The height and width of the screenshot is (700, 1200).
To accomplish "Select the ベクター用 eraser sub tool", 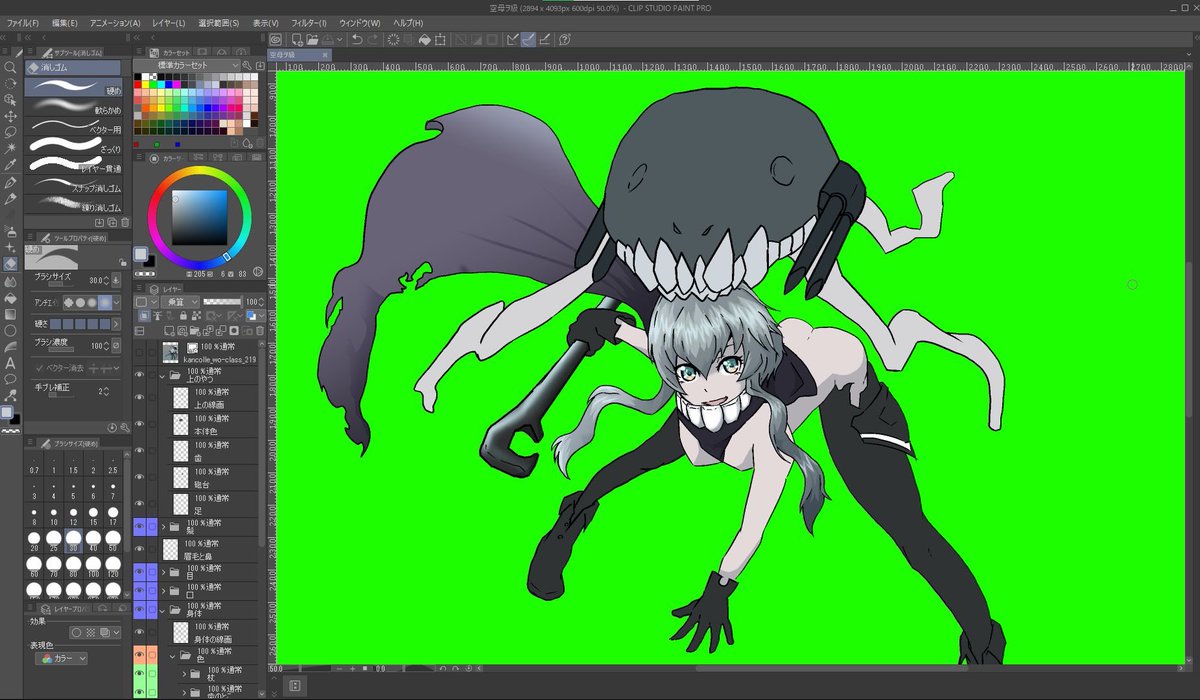I will click(x=75, y=128).
